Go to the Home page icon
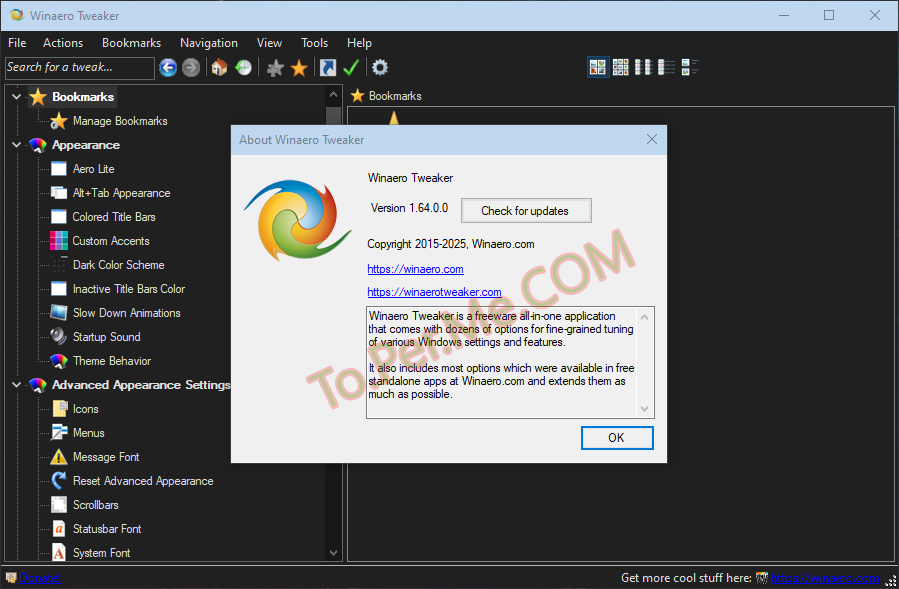Viewport: 899px width, 589px height. (x=219, y=68)
